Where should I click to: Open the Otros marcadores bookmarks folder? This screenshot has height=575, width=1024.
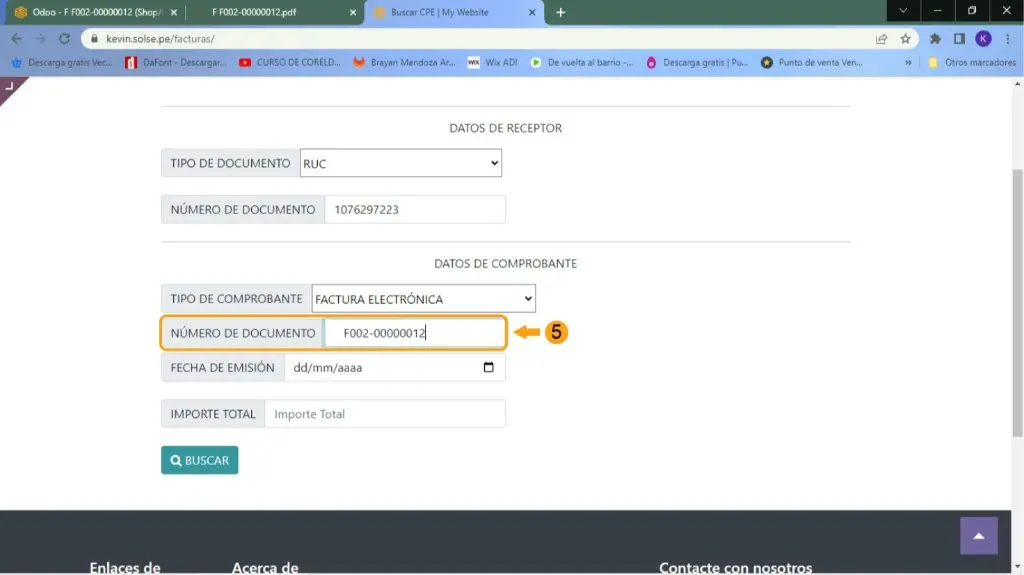click(970, 62)
